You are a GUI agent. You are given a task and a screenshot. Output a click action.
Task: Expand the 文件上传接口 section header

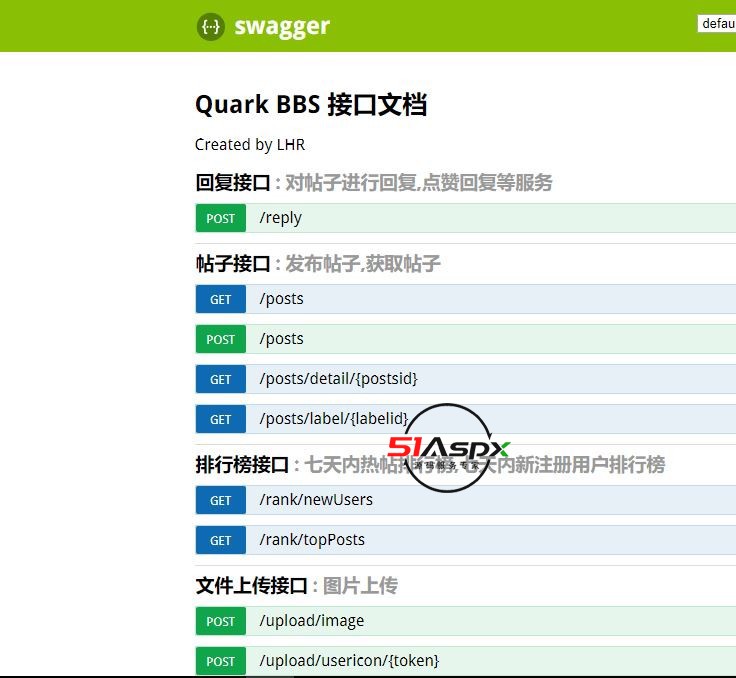252,586
